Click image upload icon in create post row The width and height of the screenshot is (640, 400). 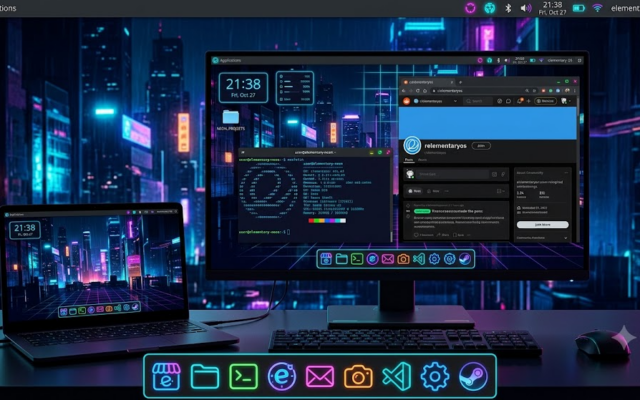click(x=494, y=174)
